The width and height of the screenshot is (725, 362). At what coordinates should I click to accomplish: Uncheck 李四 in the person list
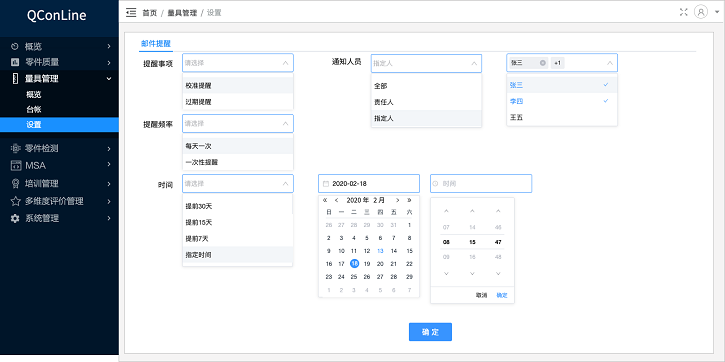(562, 101)
